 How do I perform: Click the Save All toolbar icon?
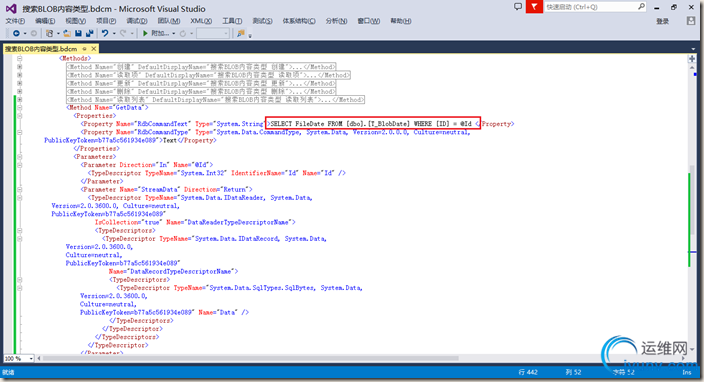tap(89, 33)
